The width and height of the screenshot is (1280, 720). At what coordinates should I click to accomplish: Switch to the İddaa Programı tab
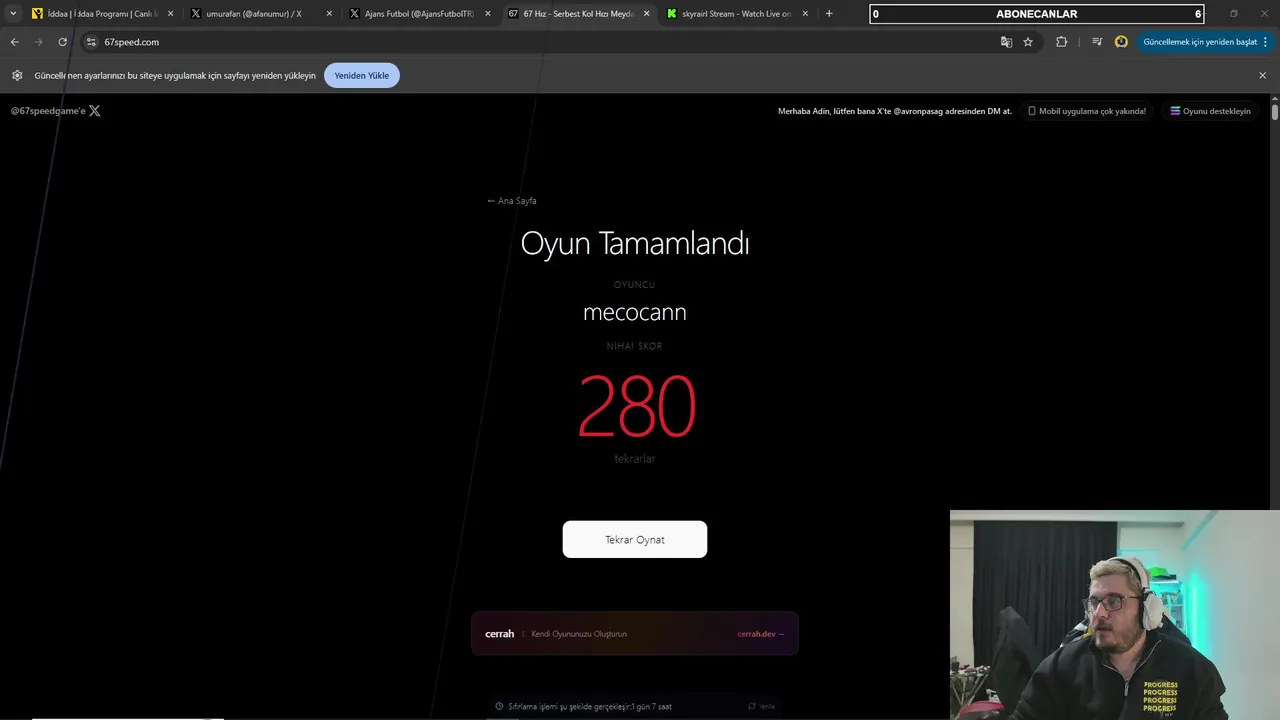point(103,14)
